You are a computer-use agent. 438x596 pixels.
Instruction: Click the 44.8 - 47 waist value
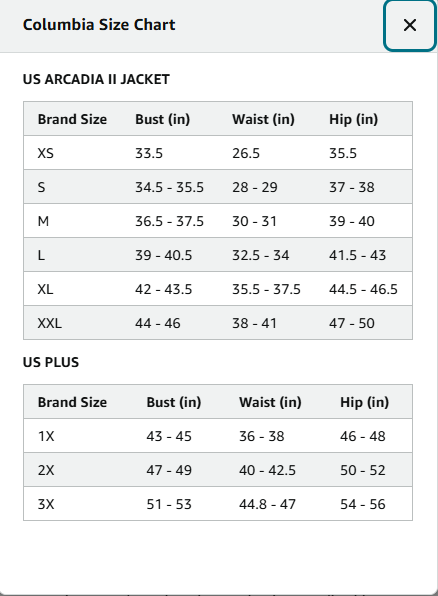tap(267, 504)
